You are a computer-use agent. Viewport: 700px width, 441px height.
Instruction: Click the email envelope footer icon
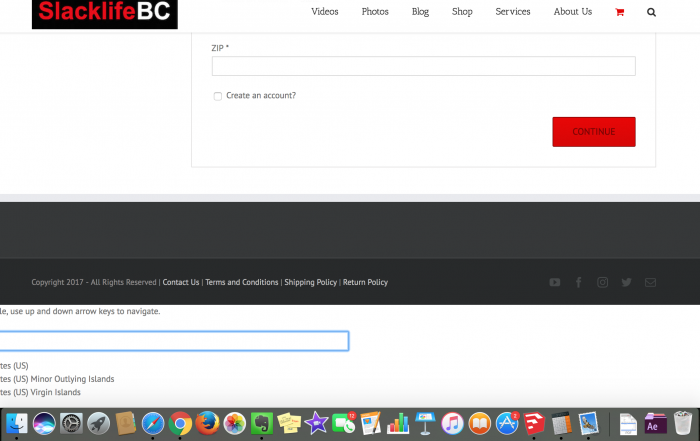pos(651,282)
